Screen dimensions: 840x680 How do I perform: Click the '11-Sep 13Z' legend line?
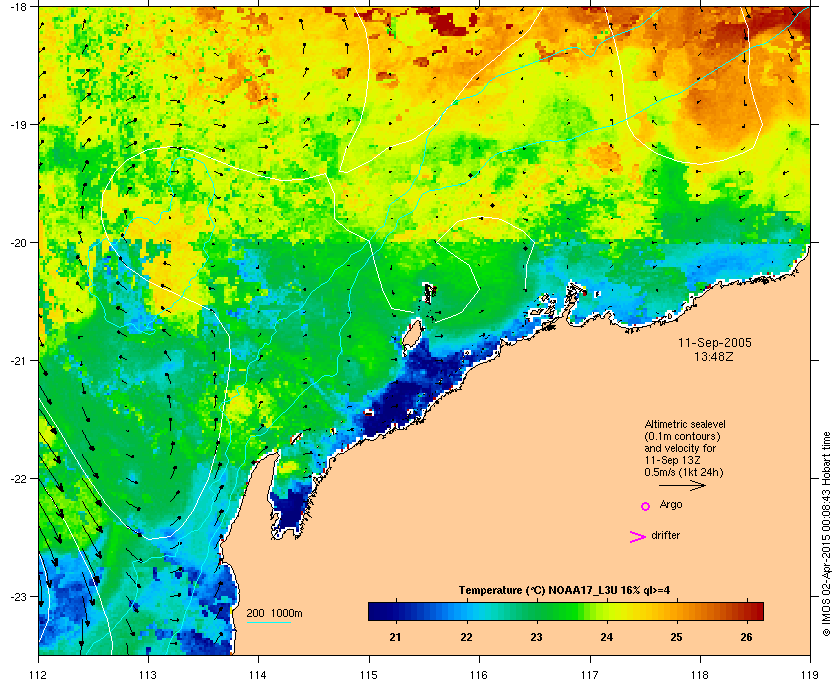point(672,460)
